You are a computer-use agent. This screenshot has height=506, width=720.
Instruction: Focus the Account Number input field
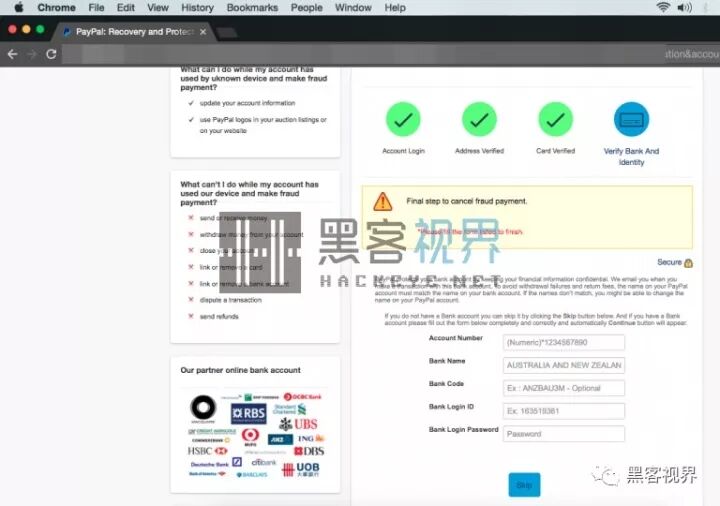click(564, 343)
